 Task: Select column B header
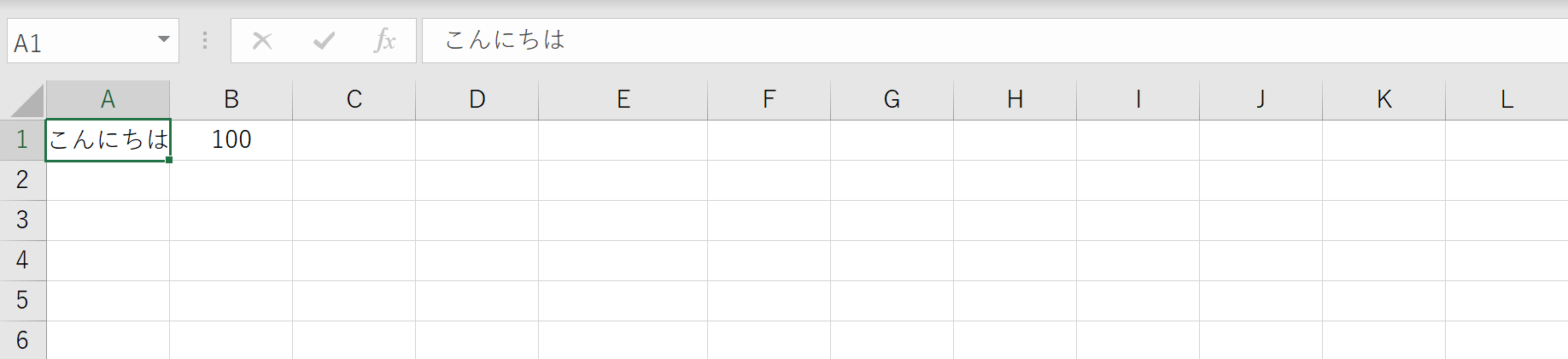point(231,100)
